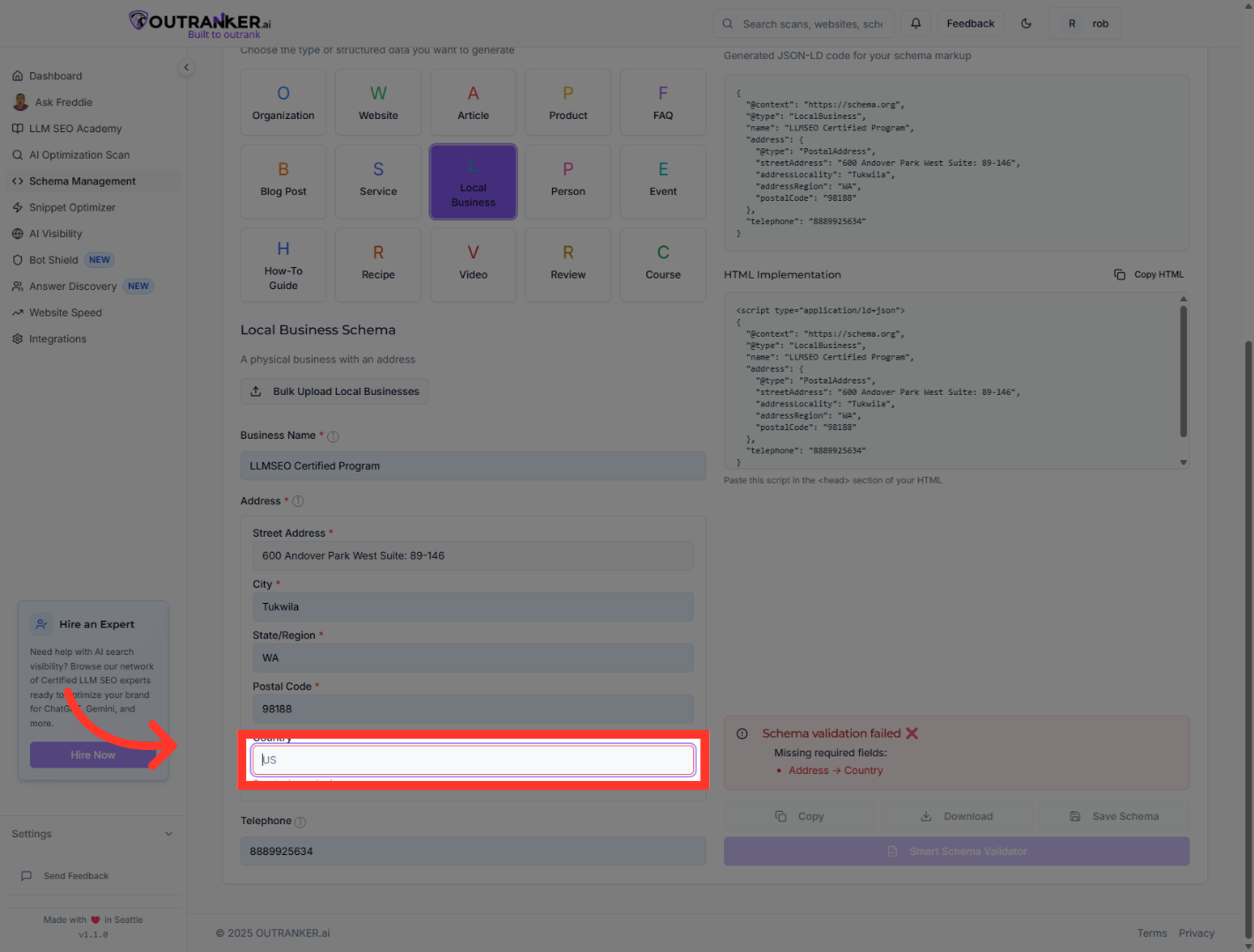Choose the Website schema type
The width and height of the screenshot is (1254, 952).
point(378,102)
